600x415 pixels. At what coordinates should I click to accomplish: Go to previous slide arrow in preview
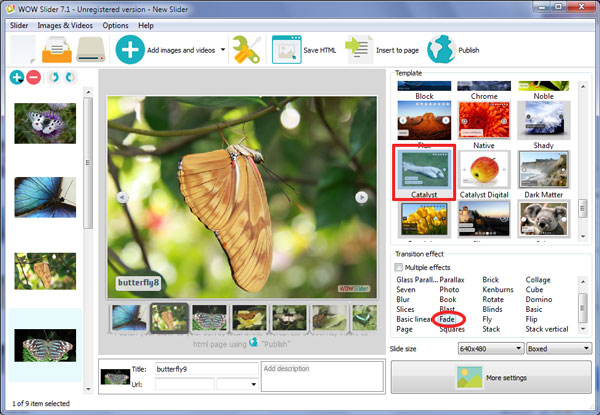[x=122, y=197]
